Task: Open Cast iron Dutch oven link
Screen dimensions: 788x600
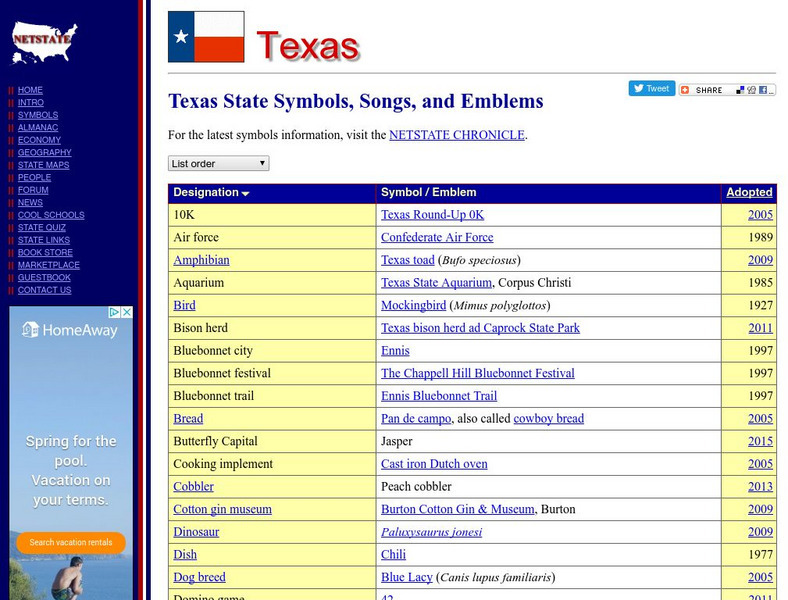Action: pyautogui.click(x=434, y=464)
